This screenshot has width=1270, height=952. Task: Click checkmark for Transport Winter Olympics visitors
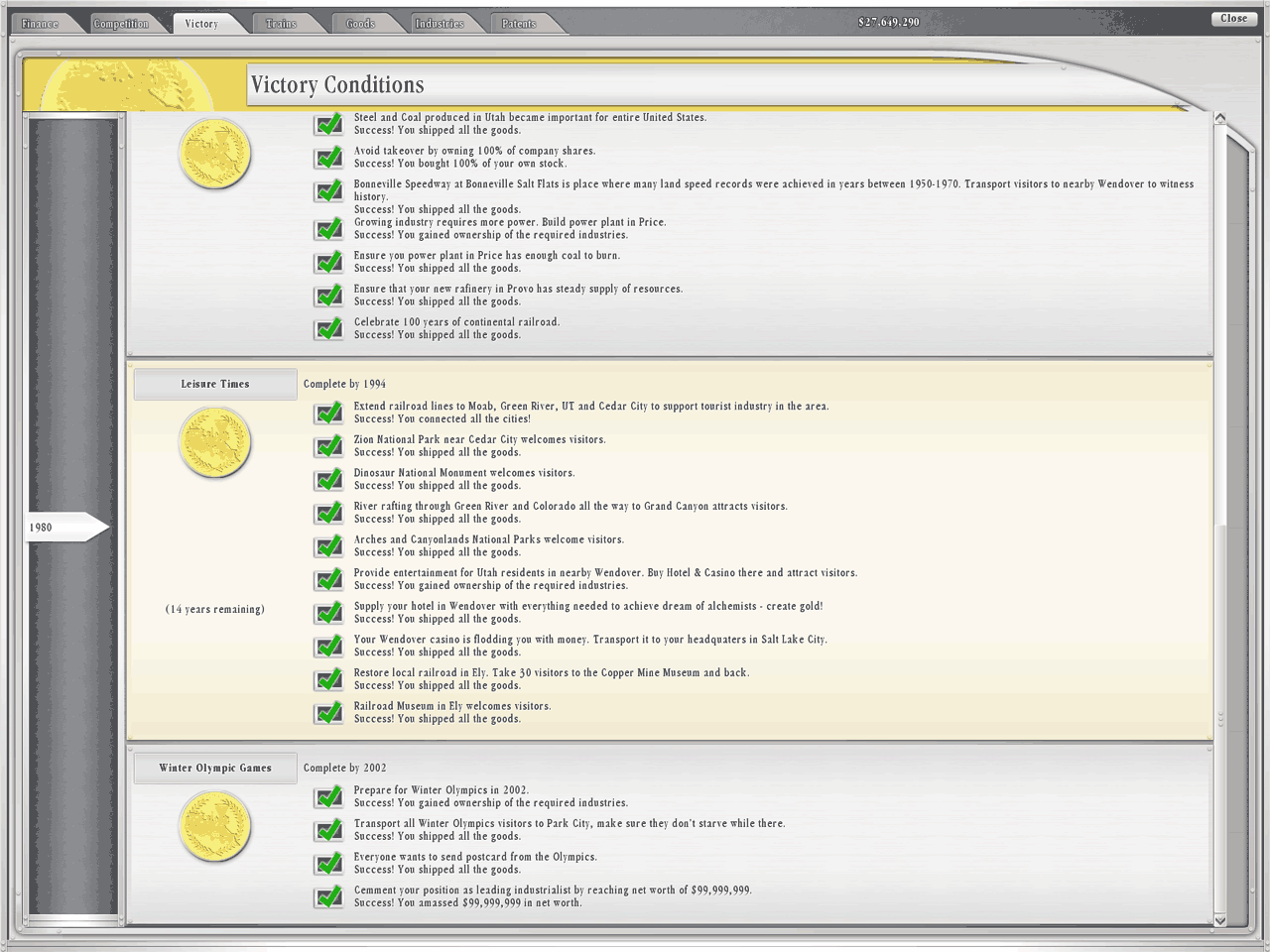point(328,830)
